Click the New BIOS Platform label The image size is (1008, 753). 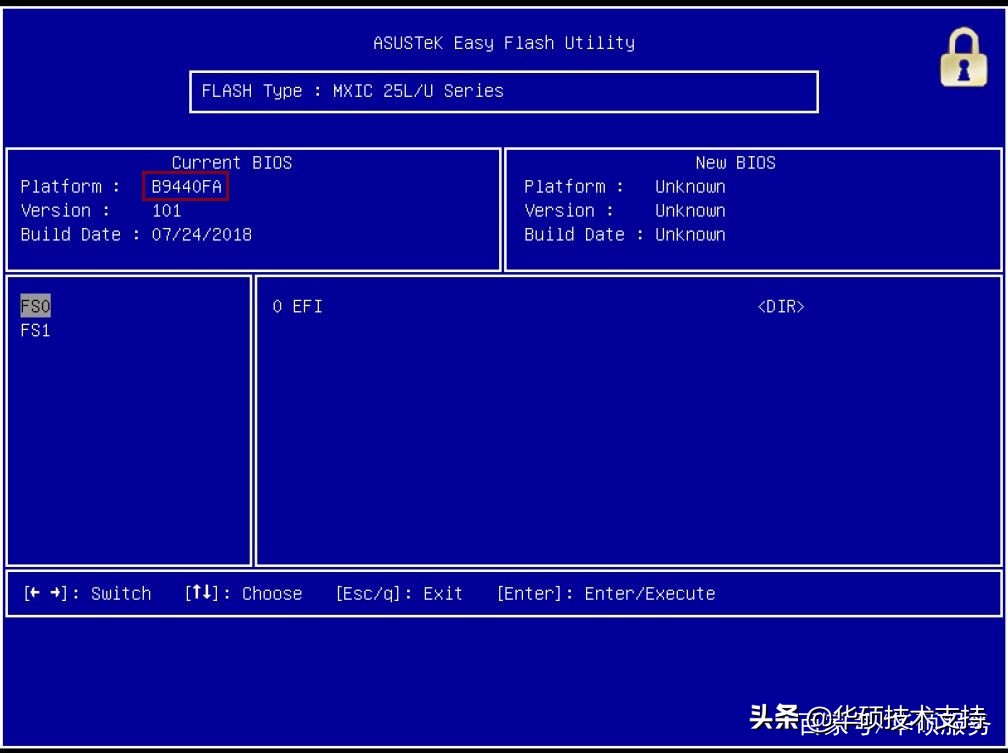[574, 186]
